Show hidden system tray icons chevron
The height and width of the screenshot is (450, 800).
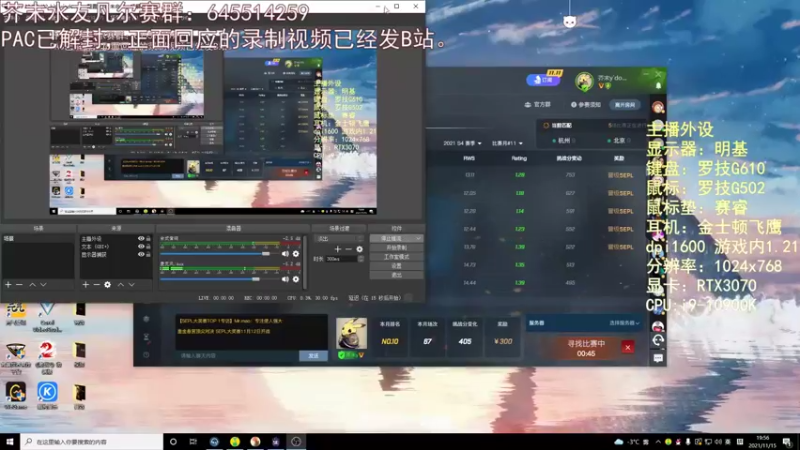(x=658, y=442)
